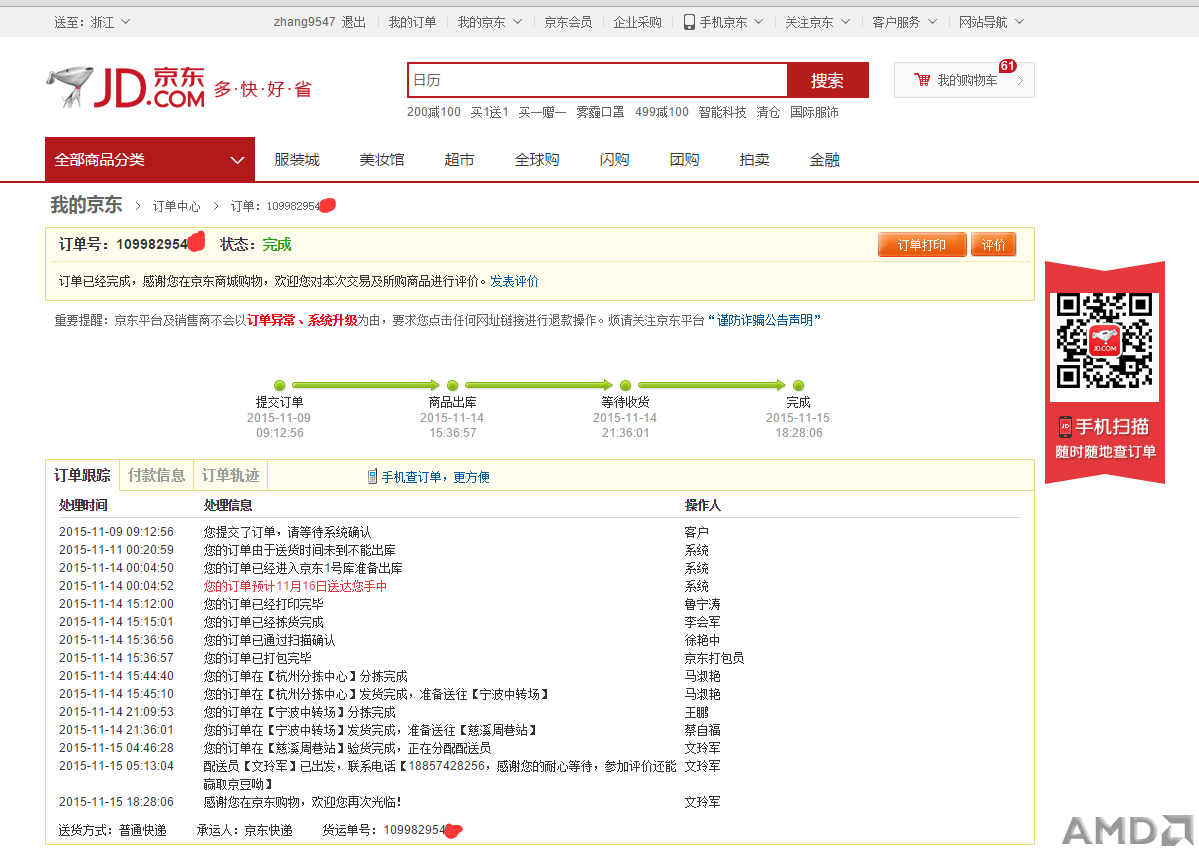
Task: Select the 拍卖 navigation item
Action: click(755, 160)
